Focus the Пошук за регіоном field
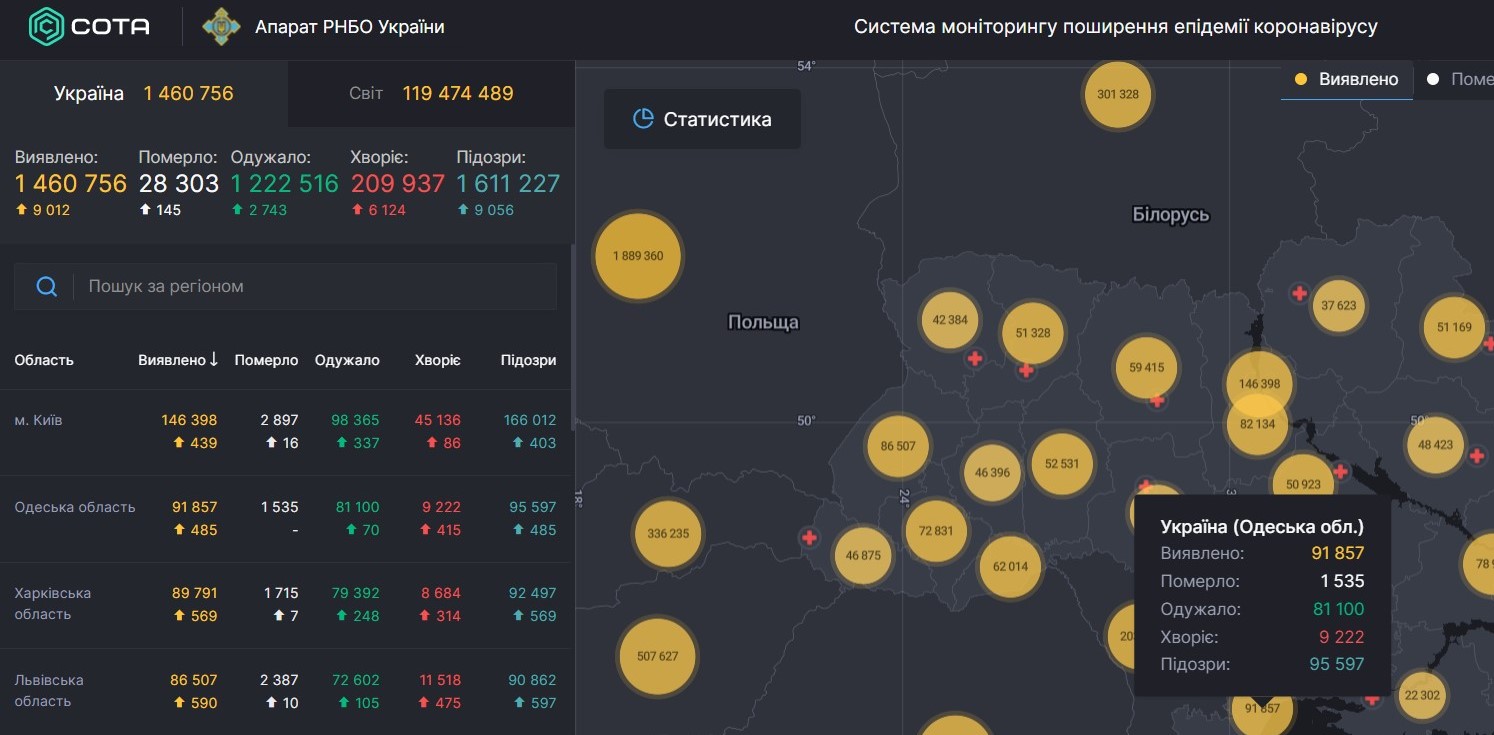 tap(285, 287)
